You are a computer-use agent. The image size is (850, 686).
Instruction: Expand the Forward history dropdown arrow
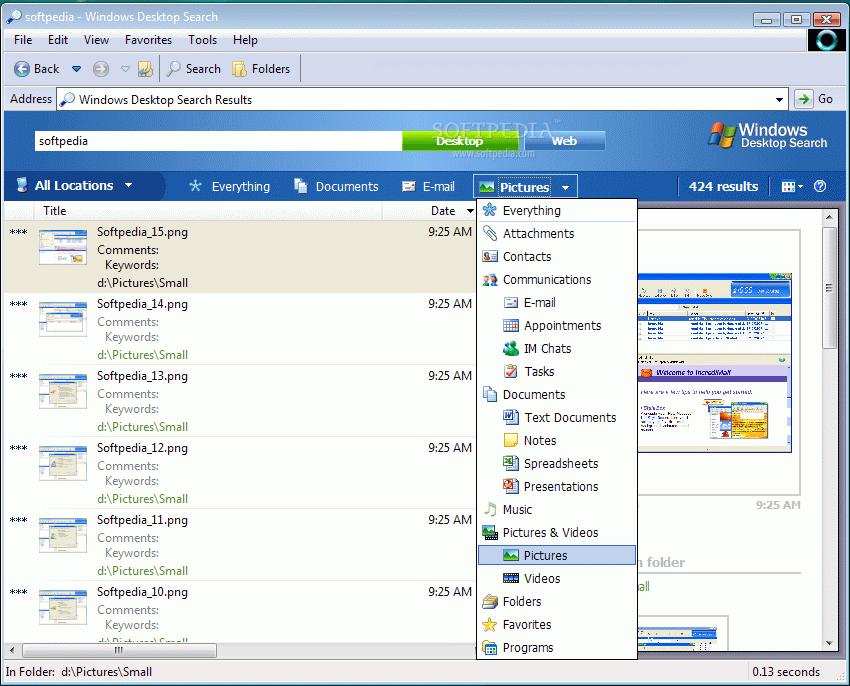coord(125,69)
